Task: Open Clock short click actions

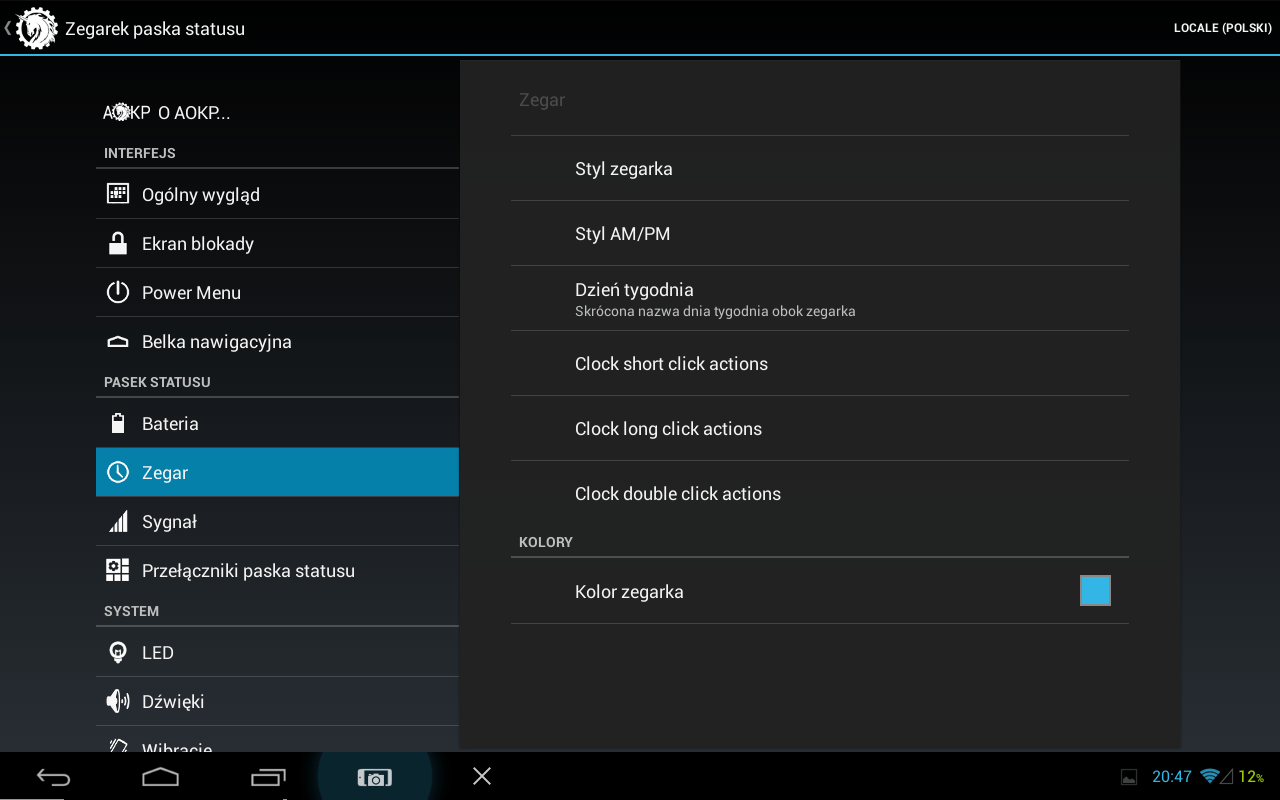Action: click(x=820, y=363)
